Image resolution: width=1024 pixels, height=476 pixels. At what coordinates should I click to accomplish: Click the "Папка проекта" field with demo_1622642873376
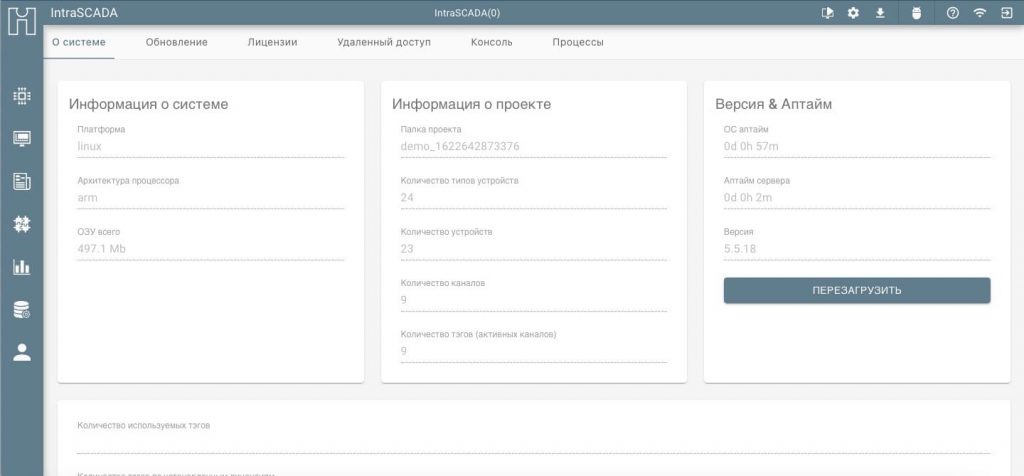(534, 140)
